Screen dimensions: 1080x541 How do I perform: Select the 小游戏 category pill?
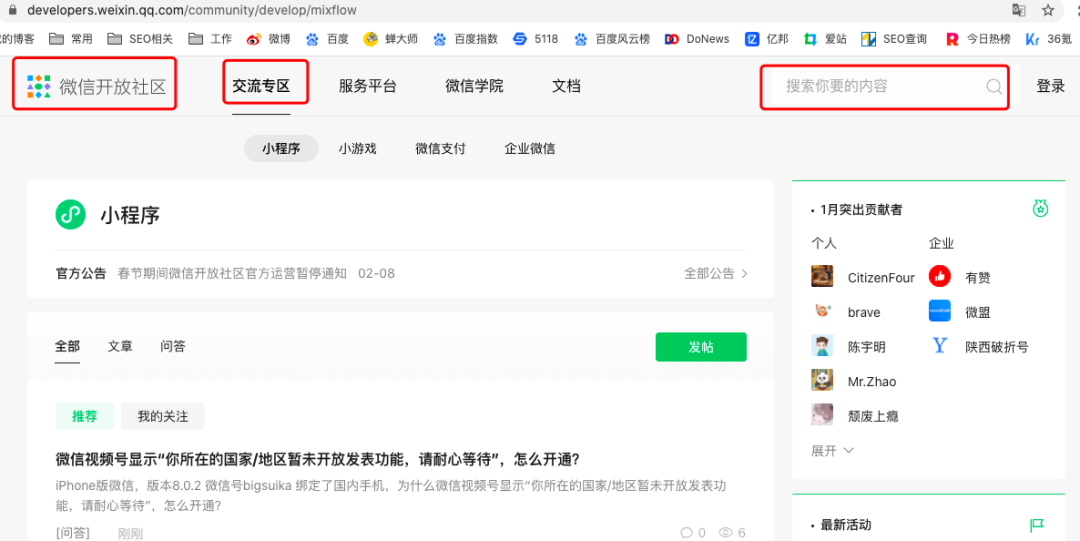coord(357,148)
